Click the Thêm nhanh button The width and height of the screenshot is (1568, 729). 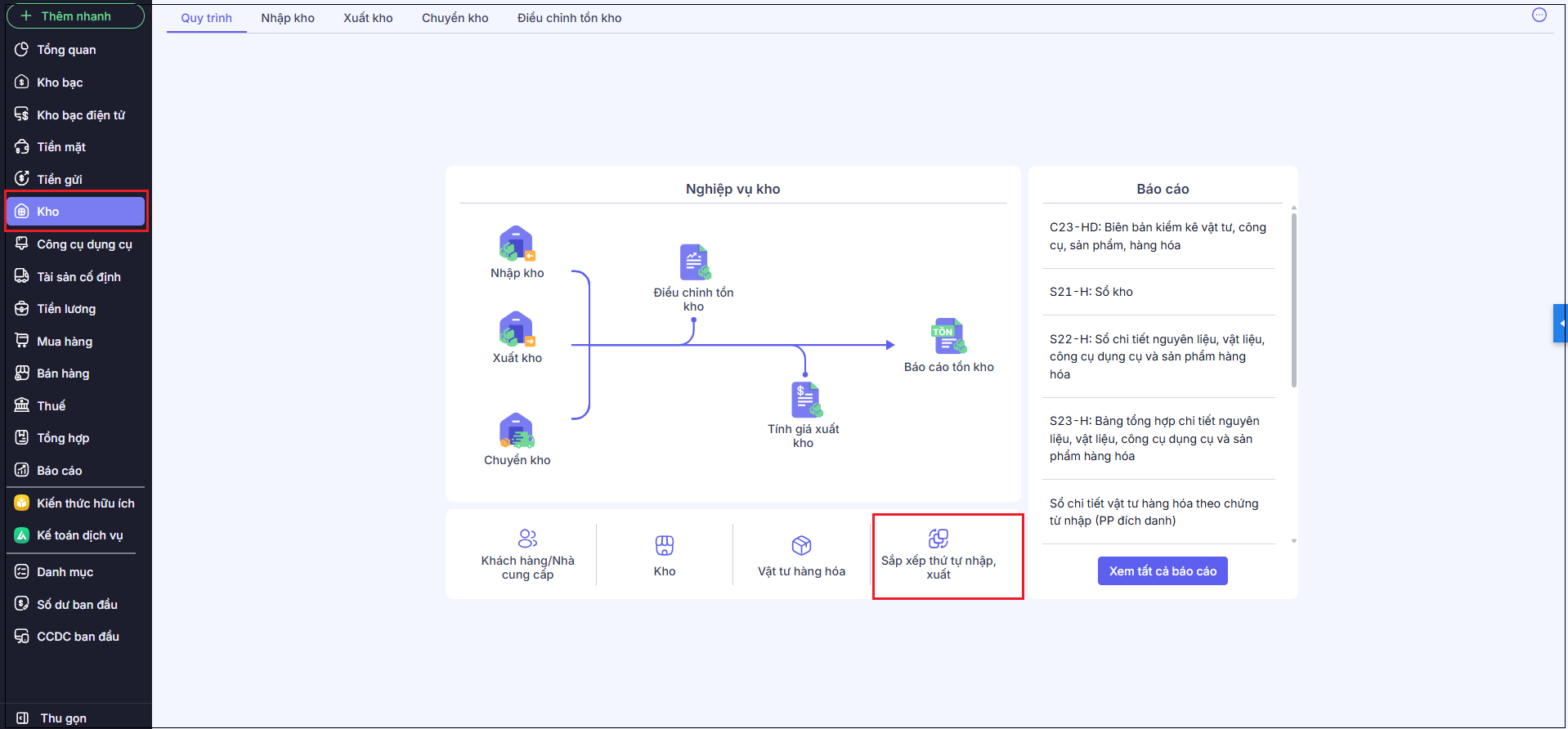(x=75, y=16)
